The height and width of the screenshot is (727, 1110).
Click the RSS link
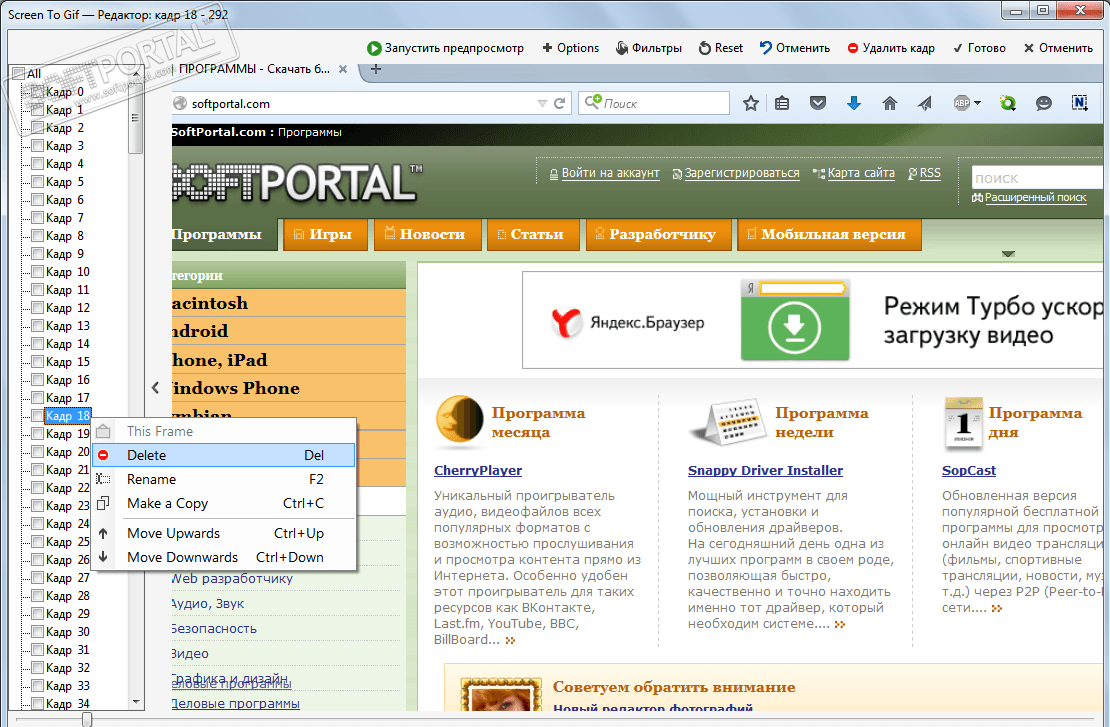929,173
